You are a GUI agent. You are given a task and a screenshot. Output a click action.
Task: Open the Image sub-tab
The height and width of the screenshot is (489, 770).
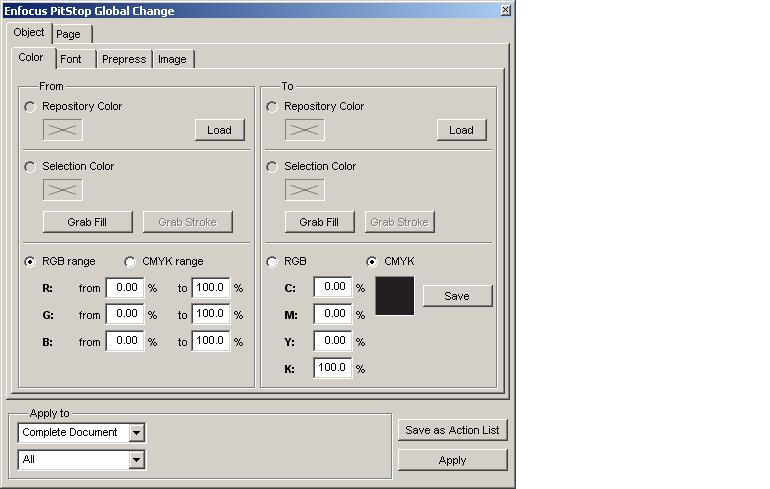(173, 59)
